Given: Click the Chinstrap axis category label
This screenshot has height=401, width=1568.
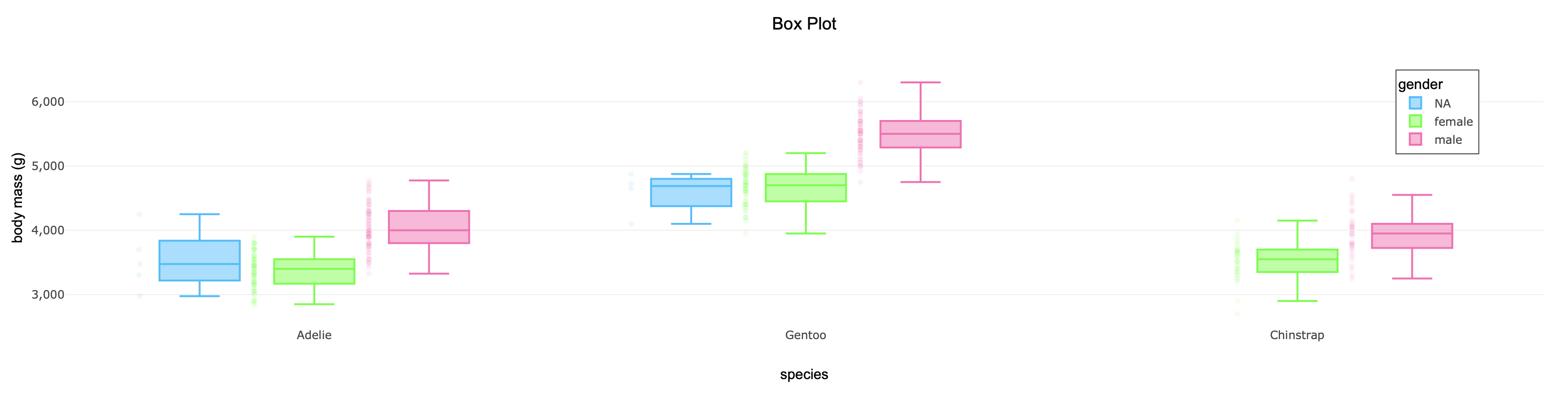Looking at the screenshot, I should (x=1297, y=335).
